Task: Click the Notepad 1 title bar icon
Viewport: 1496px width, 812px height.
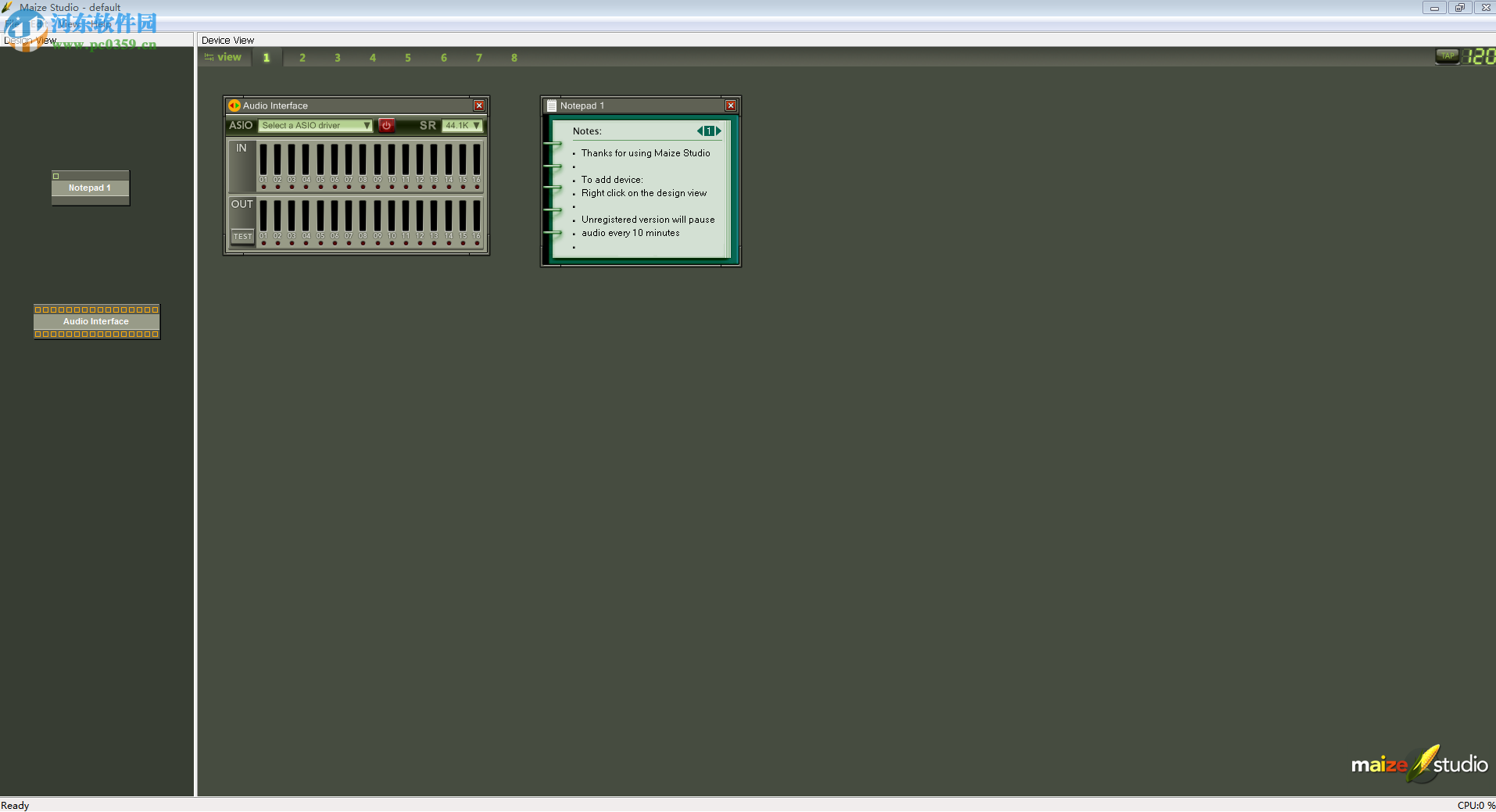Action: [552, 106]
